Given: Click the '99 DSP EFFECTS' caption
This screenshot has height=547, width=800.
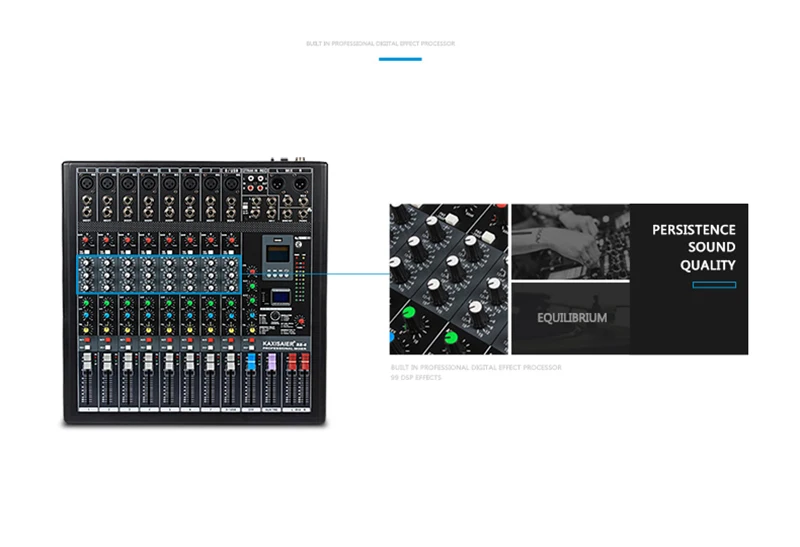Looking at the screenshot, I should tap(416, 378).
